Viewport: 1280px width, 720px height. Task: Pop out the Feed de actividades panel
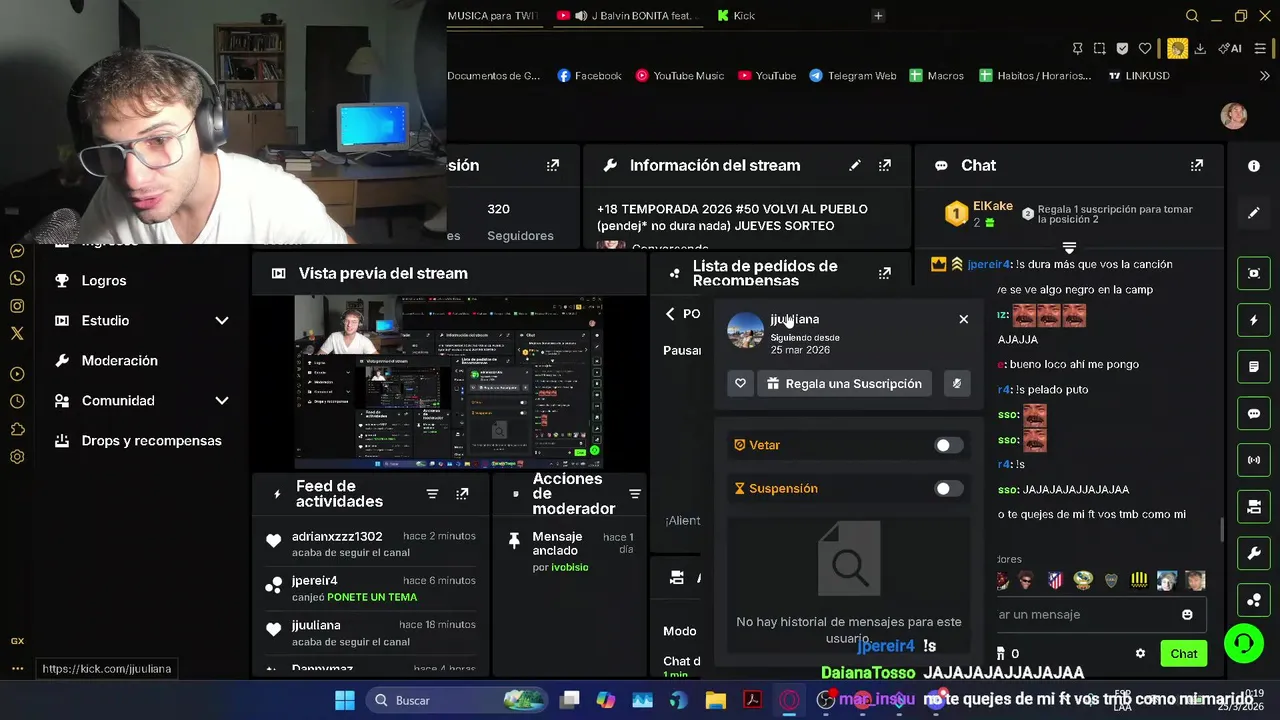pyautogui.click(x=462, y=494)
